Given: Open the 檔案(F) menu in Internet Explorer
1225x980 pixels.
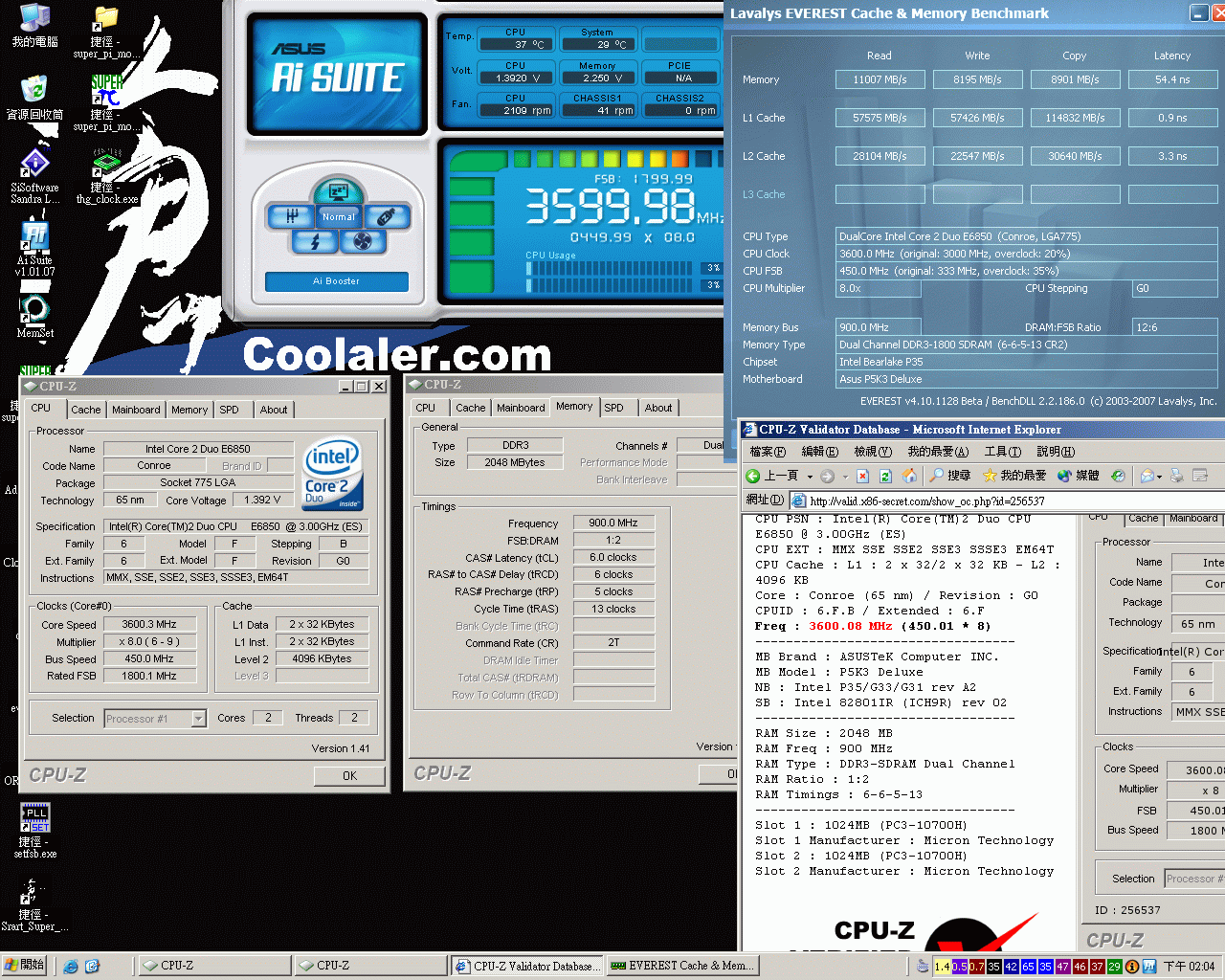Looking at the screenshot, I should coord(768,451).
